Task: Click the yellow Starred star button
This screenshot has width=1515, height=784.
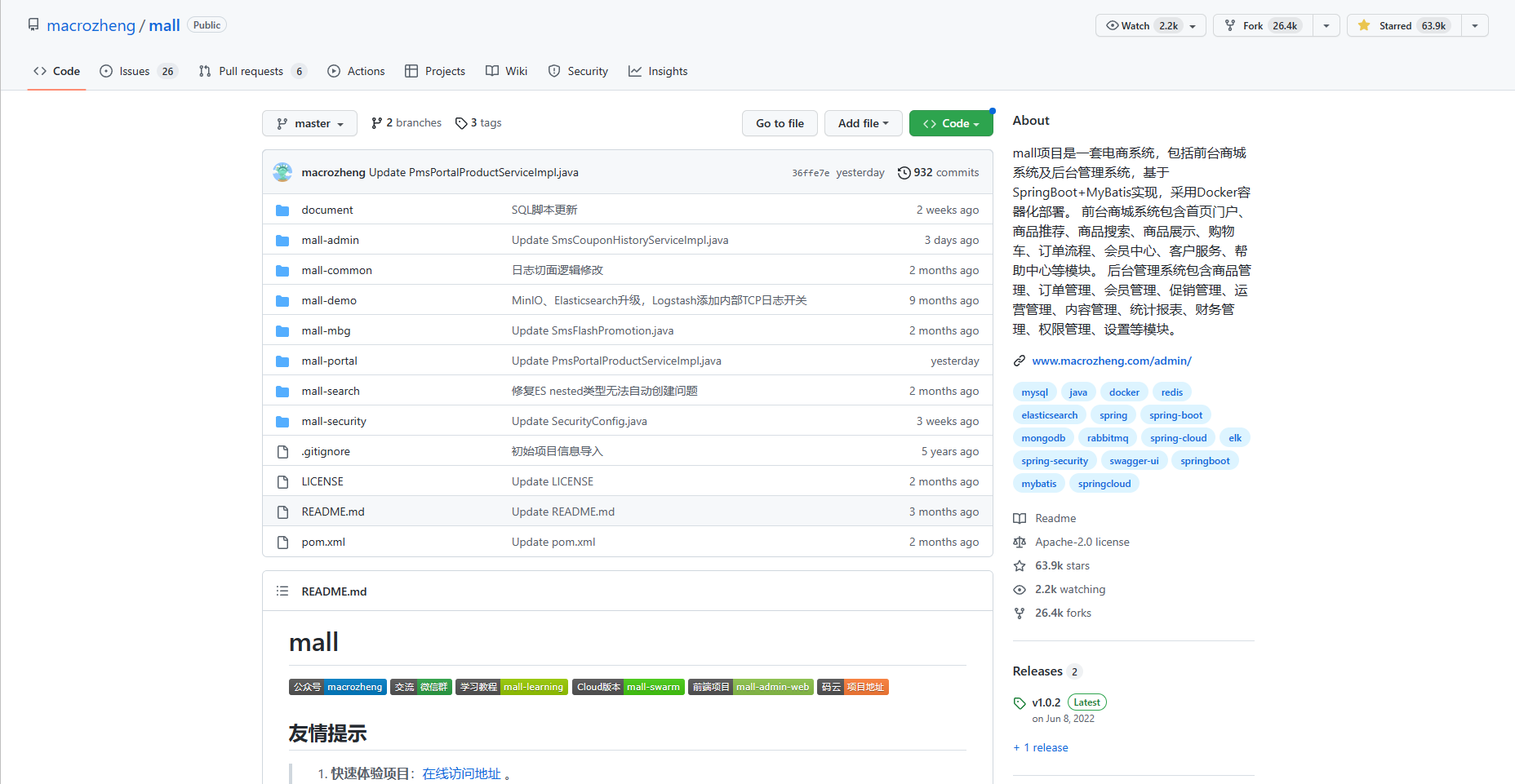Action: pyautogui.click(x=1405, y=25)
